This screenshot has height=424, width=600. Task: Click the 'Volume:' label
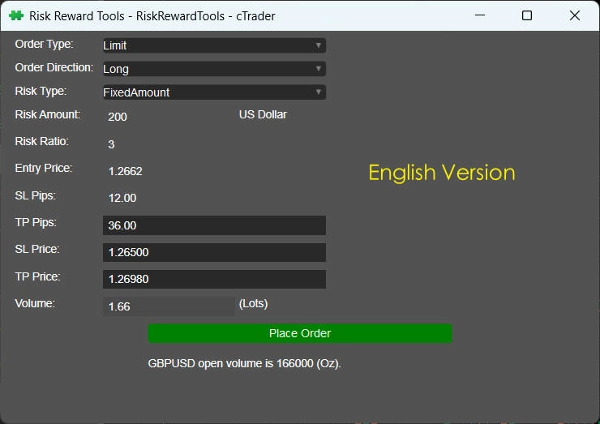click(x=35, y=303)
